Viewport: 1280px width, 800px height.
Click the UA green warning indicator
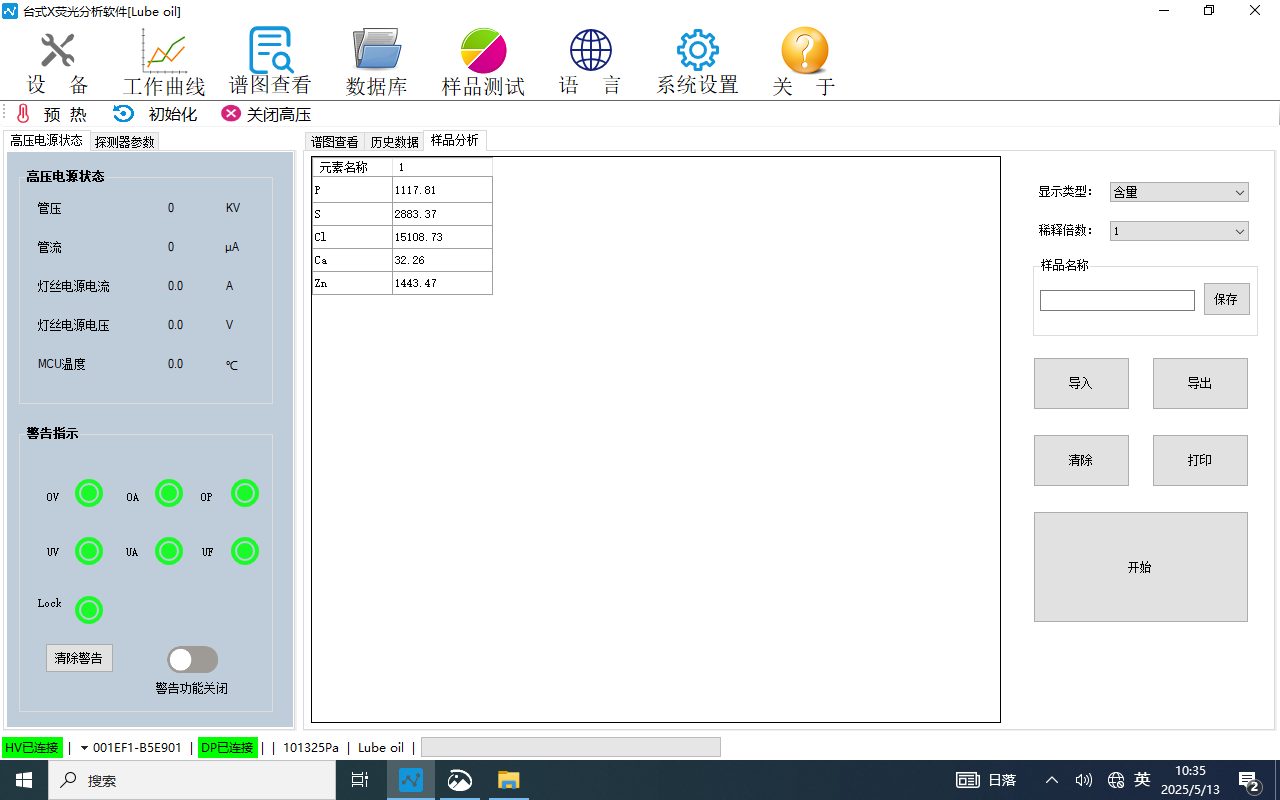click(169, 551)
